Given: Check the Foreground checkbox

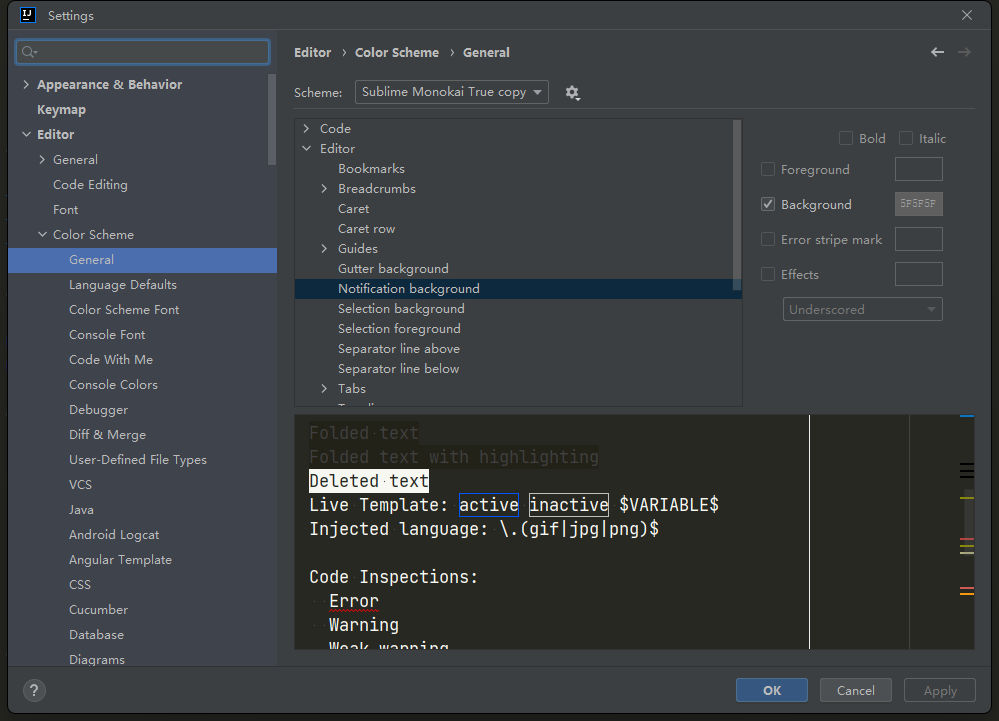Looking at the screenshot, I should pos(768,169).
